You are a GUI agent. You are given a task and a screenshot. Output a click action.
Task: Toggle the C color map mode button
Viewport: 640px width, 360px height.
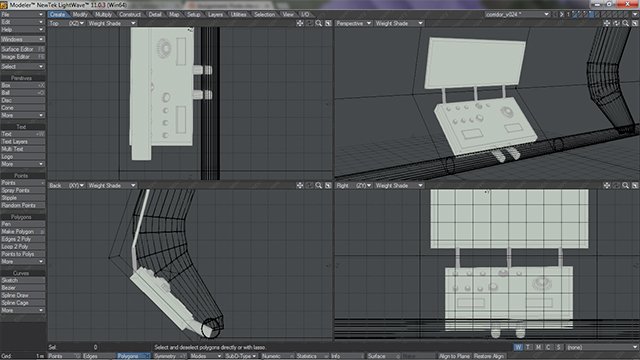tap(548, 347)
